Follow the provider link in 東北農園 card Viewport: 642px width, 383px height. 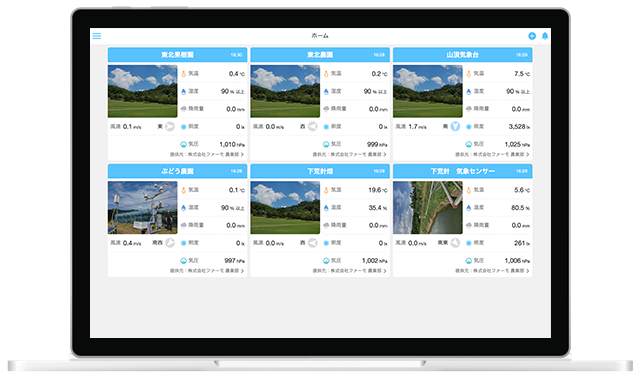pos(350,154)
